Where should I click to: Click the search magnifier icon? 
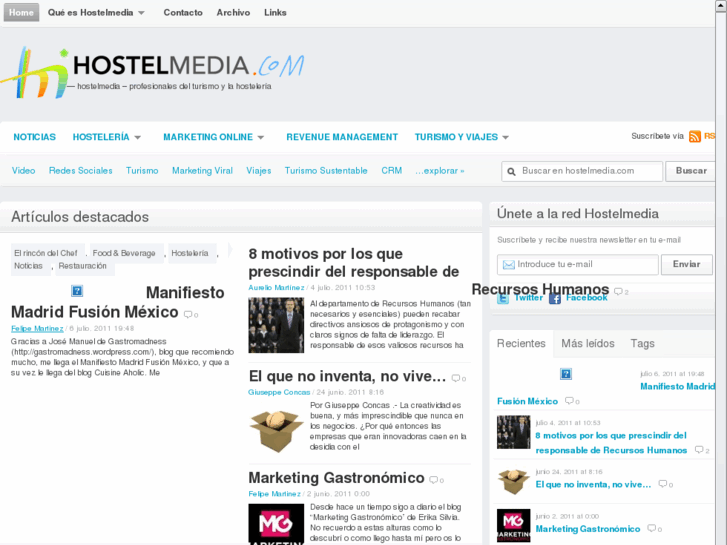click(511, 172)
